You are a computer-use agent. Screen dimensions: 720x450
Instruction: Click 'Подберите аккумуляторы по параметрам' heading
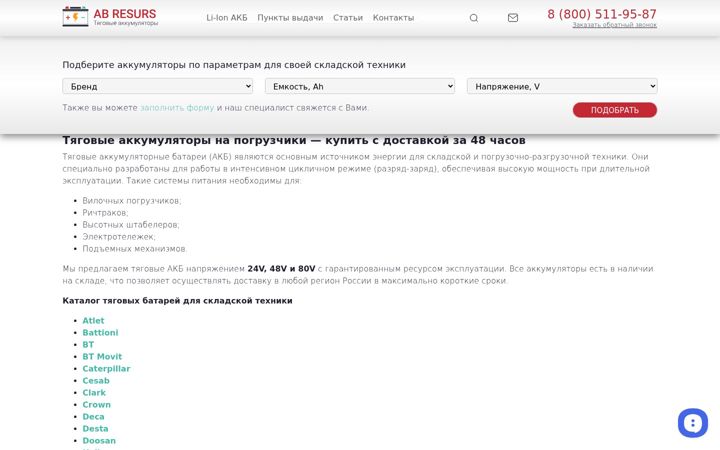coord(234,65)
